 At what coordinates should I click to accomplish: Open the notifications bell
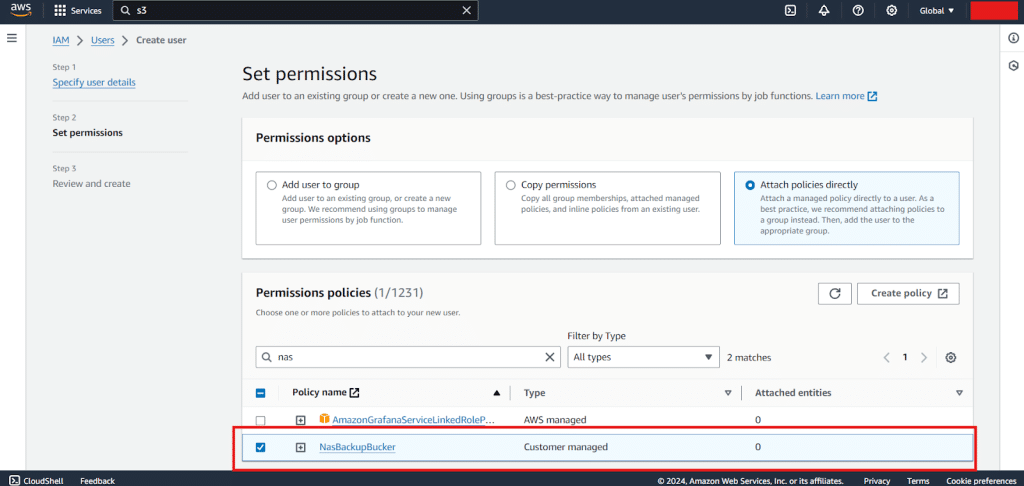coord(824,10)
